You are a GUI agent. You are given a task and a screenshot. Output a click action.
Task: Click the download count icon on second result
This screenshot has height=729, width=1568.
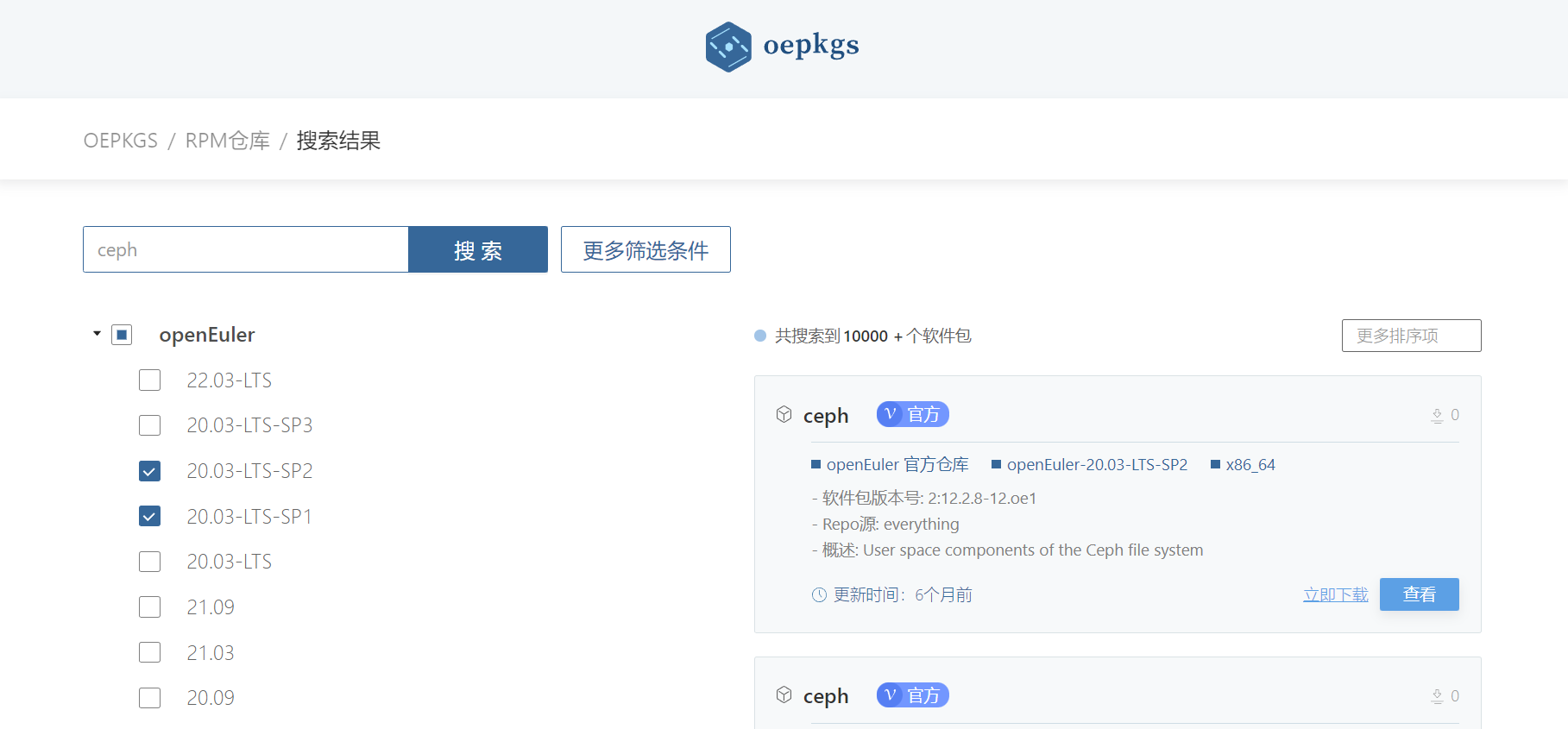[1437, 696]
